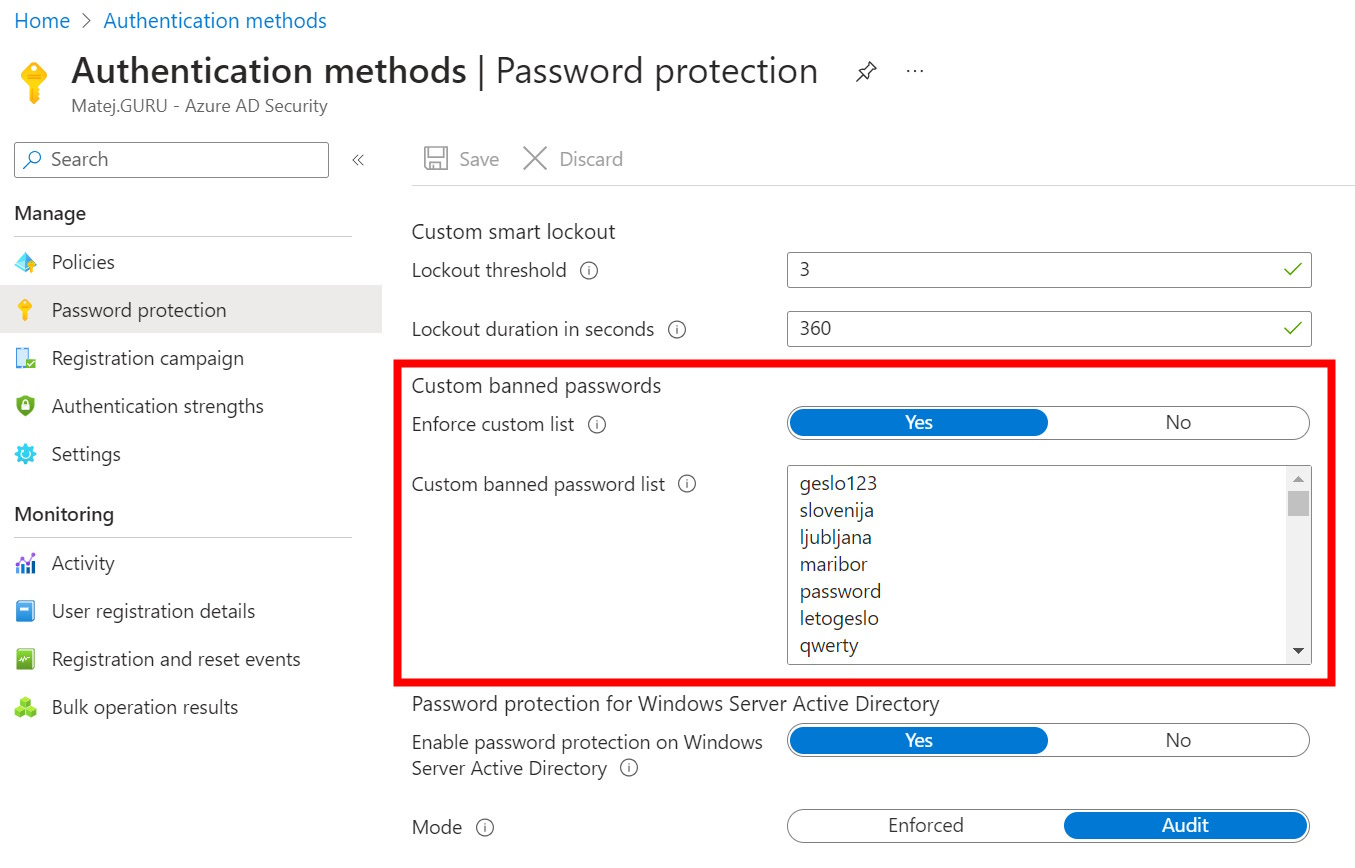Open the more options ellipsis menu
This screenshot has height=868, width=1355.
point(914,72)
